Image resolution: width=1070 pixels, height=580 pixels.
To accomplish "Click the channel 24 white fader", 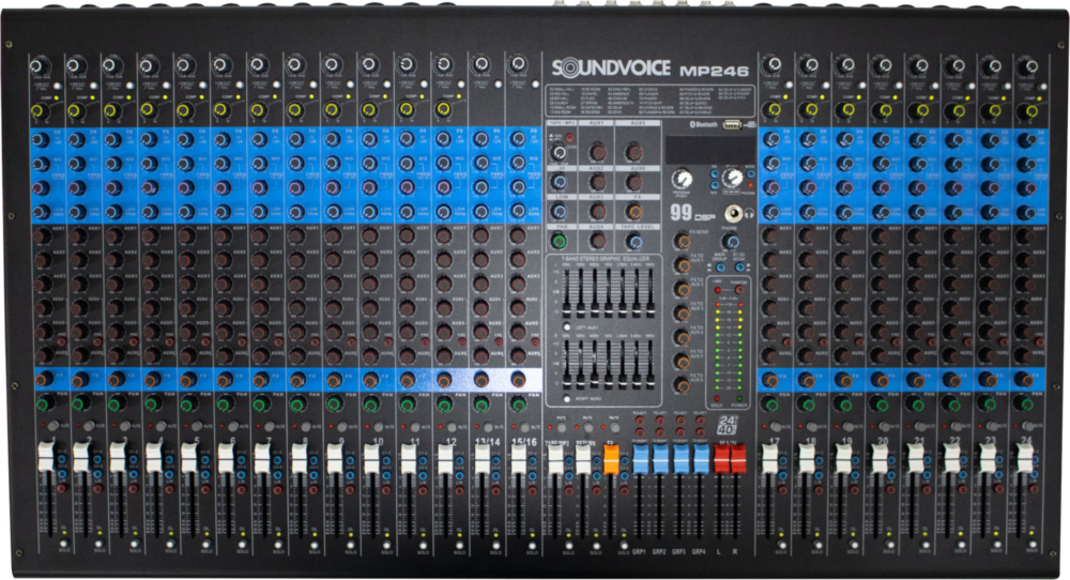I will (1025, 458).
